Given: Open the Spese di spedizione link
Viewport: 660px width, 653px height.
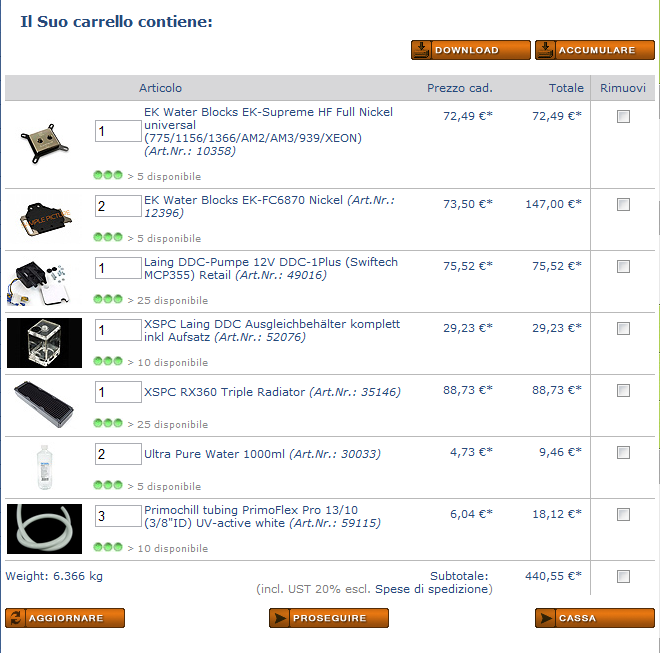Looking at the screenshot, I should click(434, 589).
